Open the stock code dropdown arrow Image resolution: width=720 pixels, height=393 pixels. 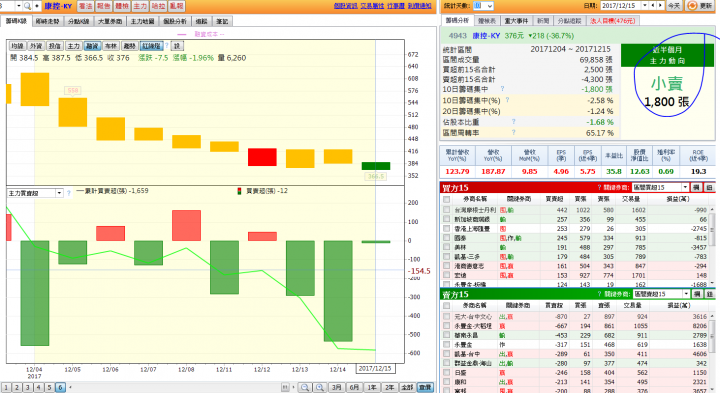coord(19,6)
